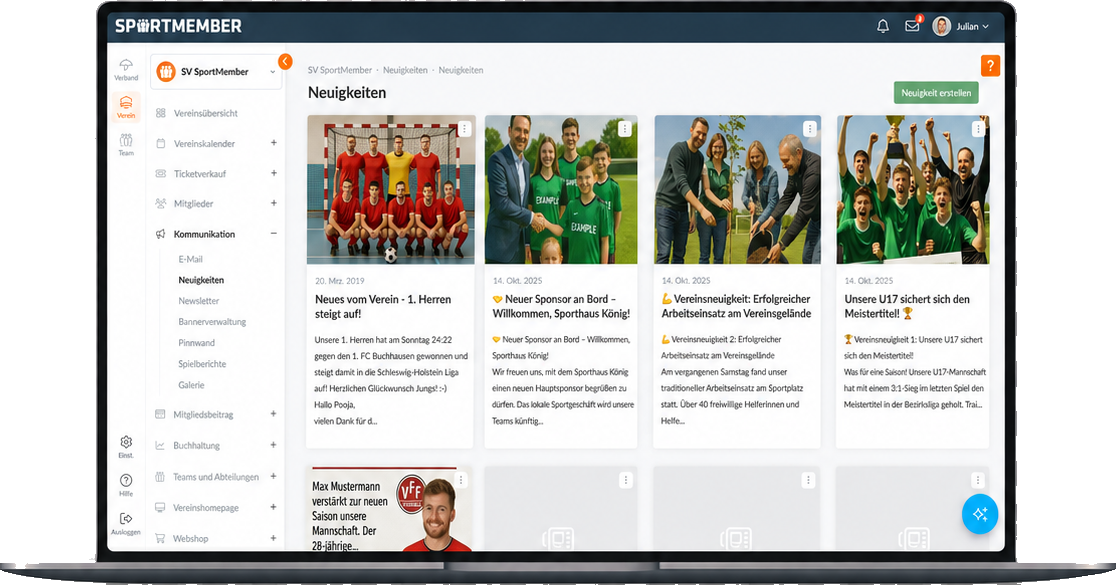Image resolution: width=1116 pixels, height=585 pixels.
Task: Collapse sidebar with orange arrow button
Action: 285,61
